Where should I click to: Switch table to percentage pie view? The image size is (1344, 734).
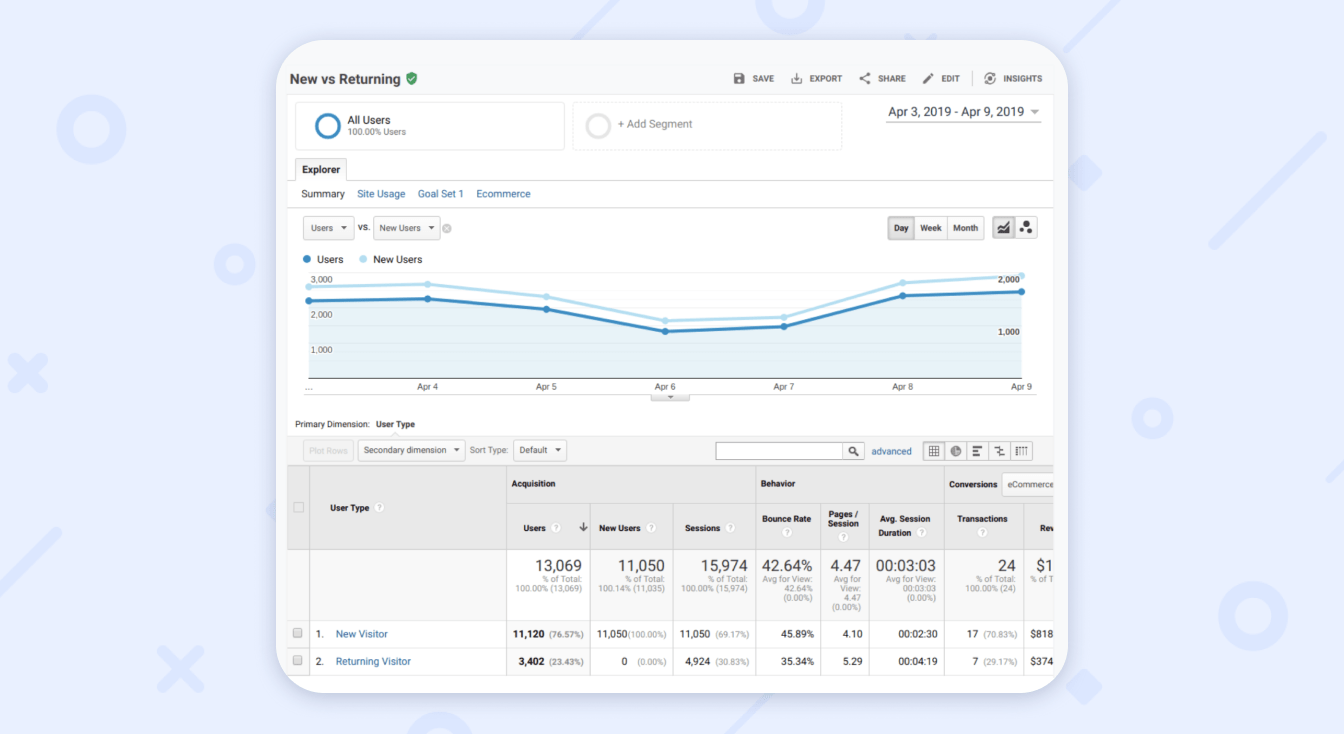(x=954, y=451)
